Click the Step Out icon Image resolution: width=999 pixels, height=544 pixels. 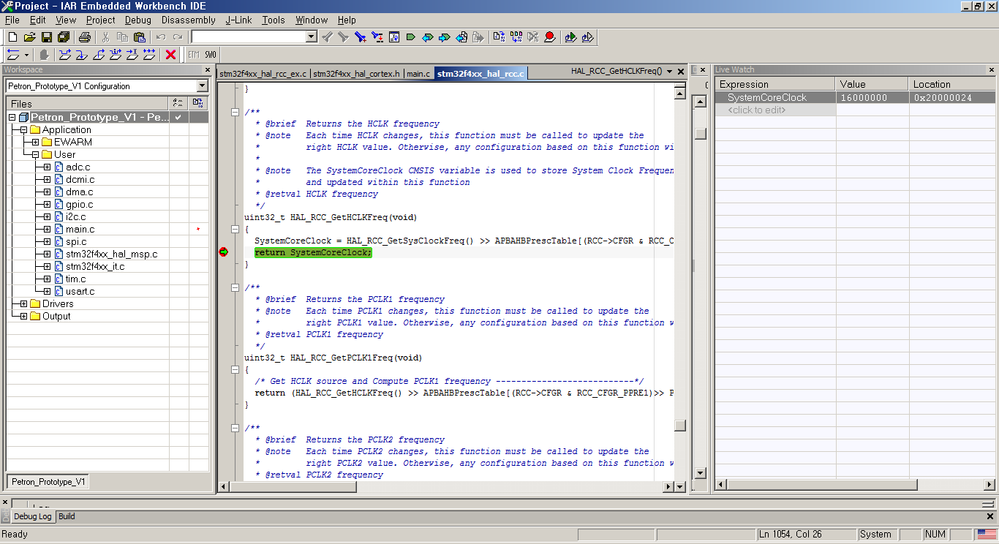coord(99,55)
